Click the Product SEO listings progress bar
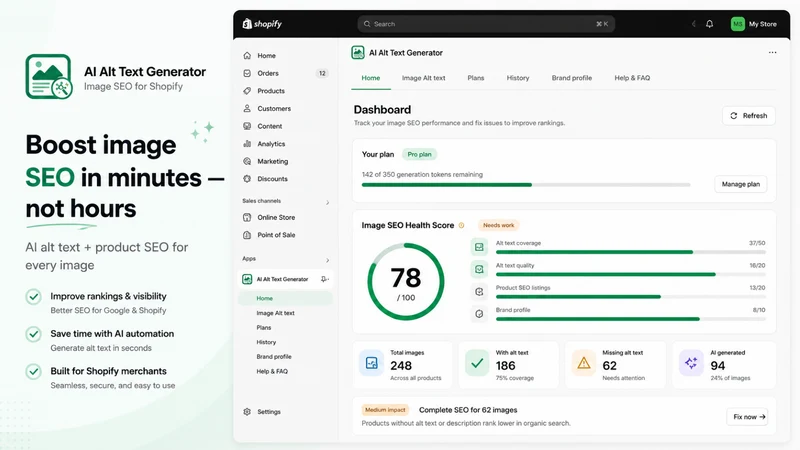The width and height of the screenshot is (800, 450). point(631,296)
